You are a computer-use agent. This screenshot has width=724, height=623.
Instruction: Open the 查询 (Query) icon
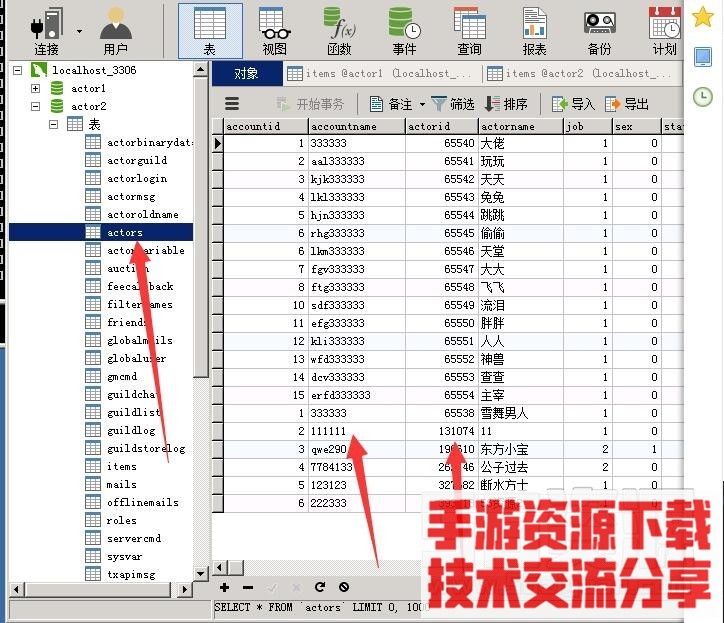[x=470, y=31]
